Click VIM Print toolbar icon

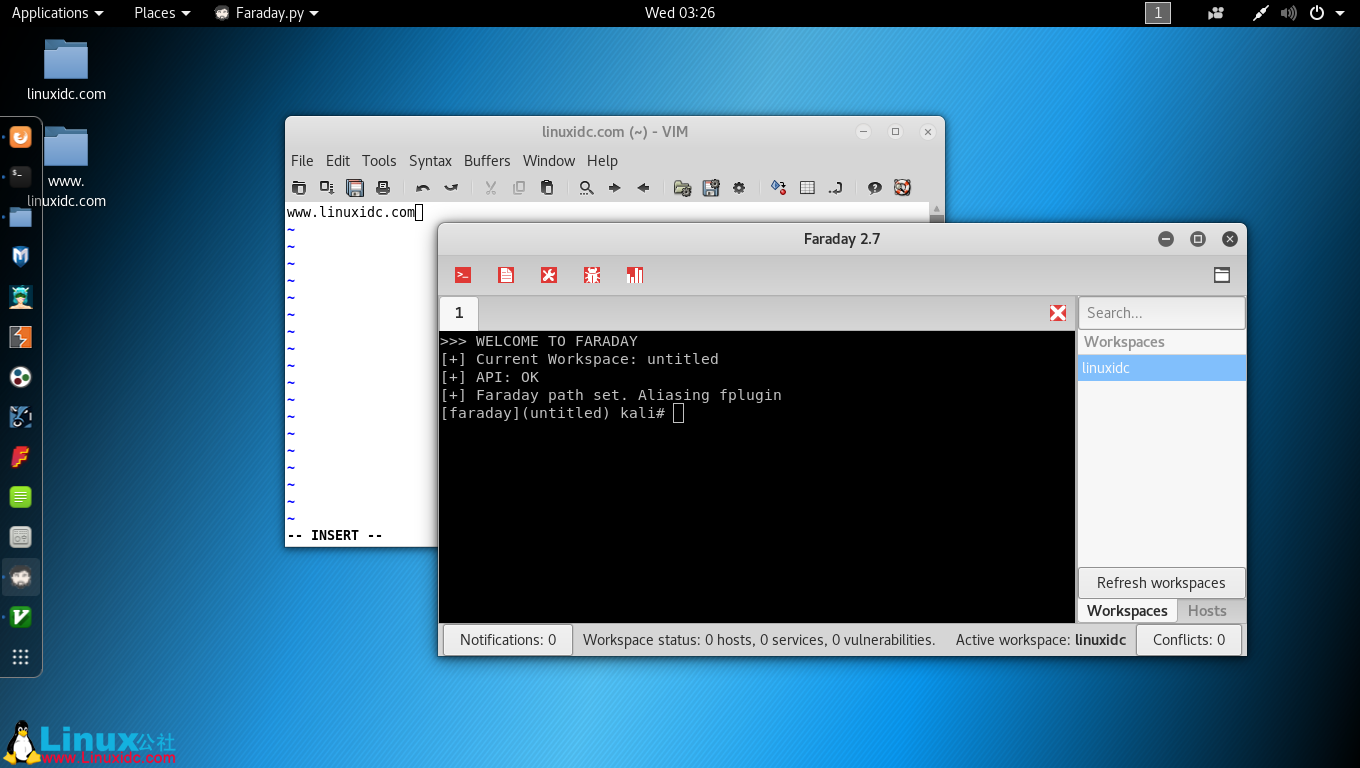383,187
